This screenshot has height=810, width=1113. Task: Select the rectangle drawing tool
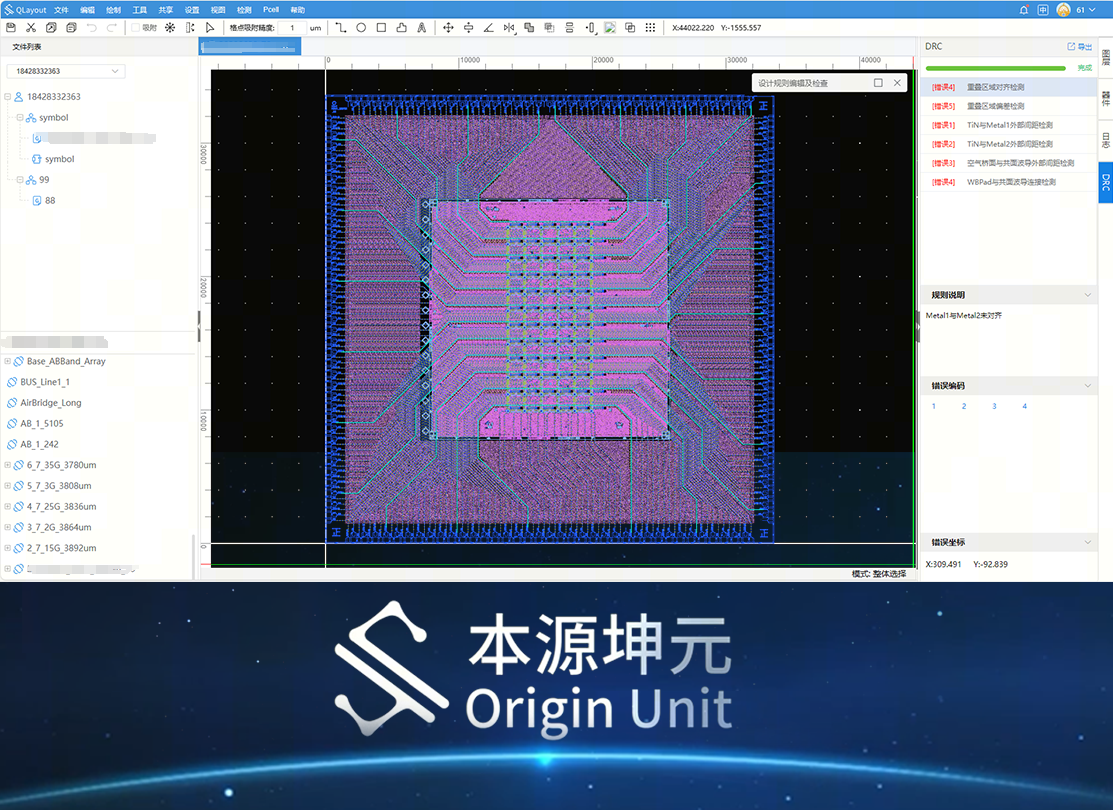point(380,28)
